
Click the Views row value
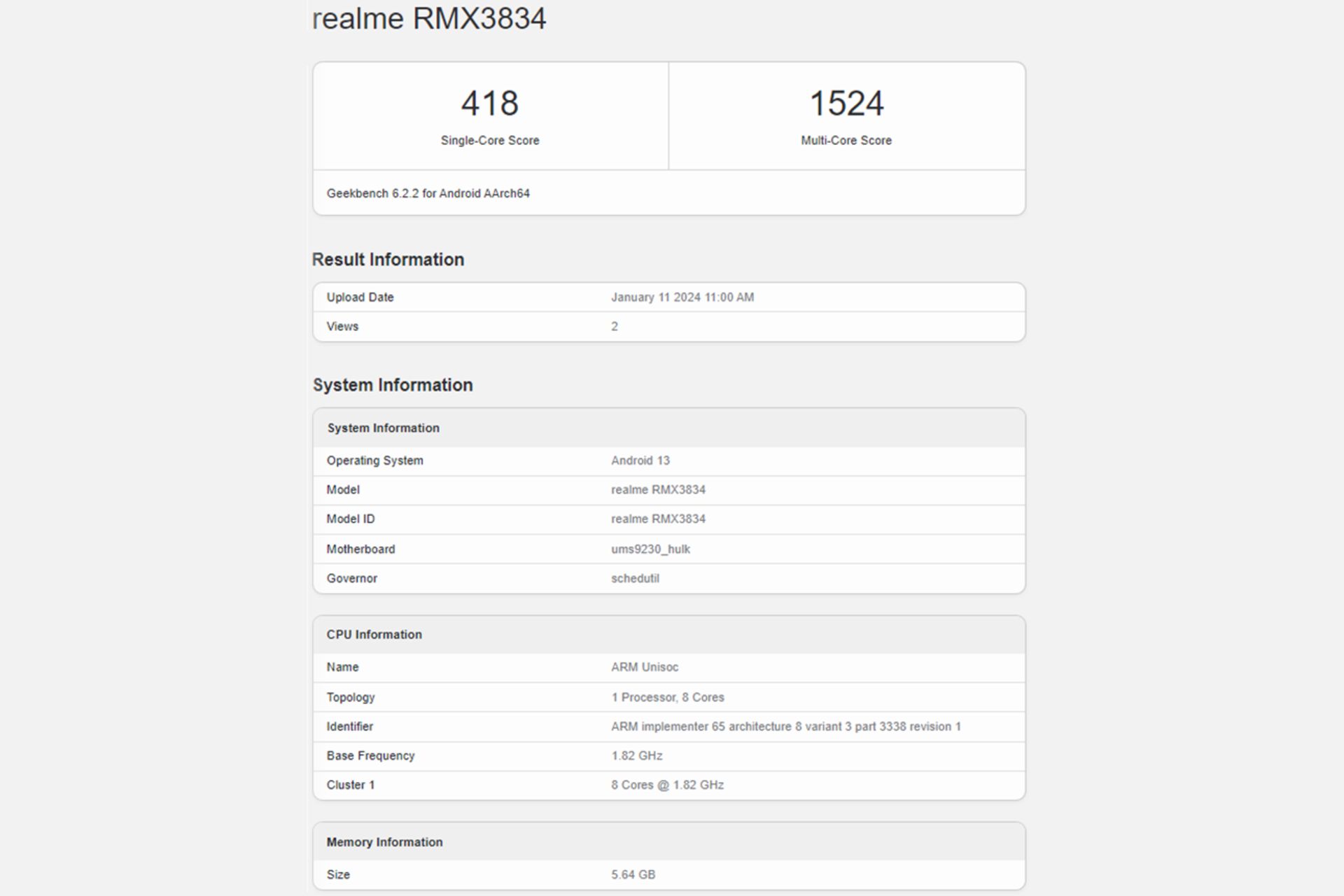click(615, 327)
